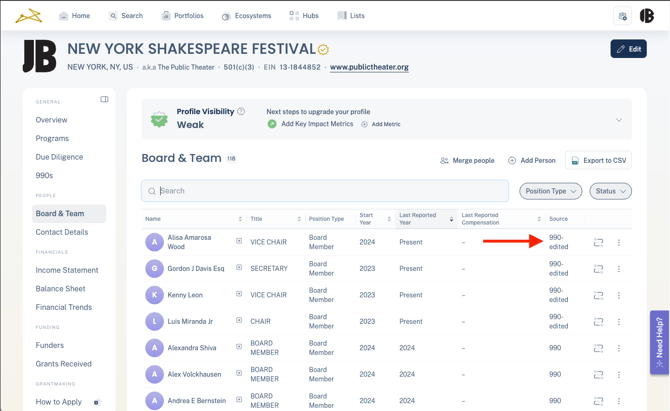Click the app logo in the top-left corner

[28, 16]
